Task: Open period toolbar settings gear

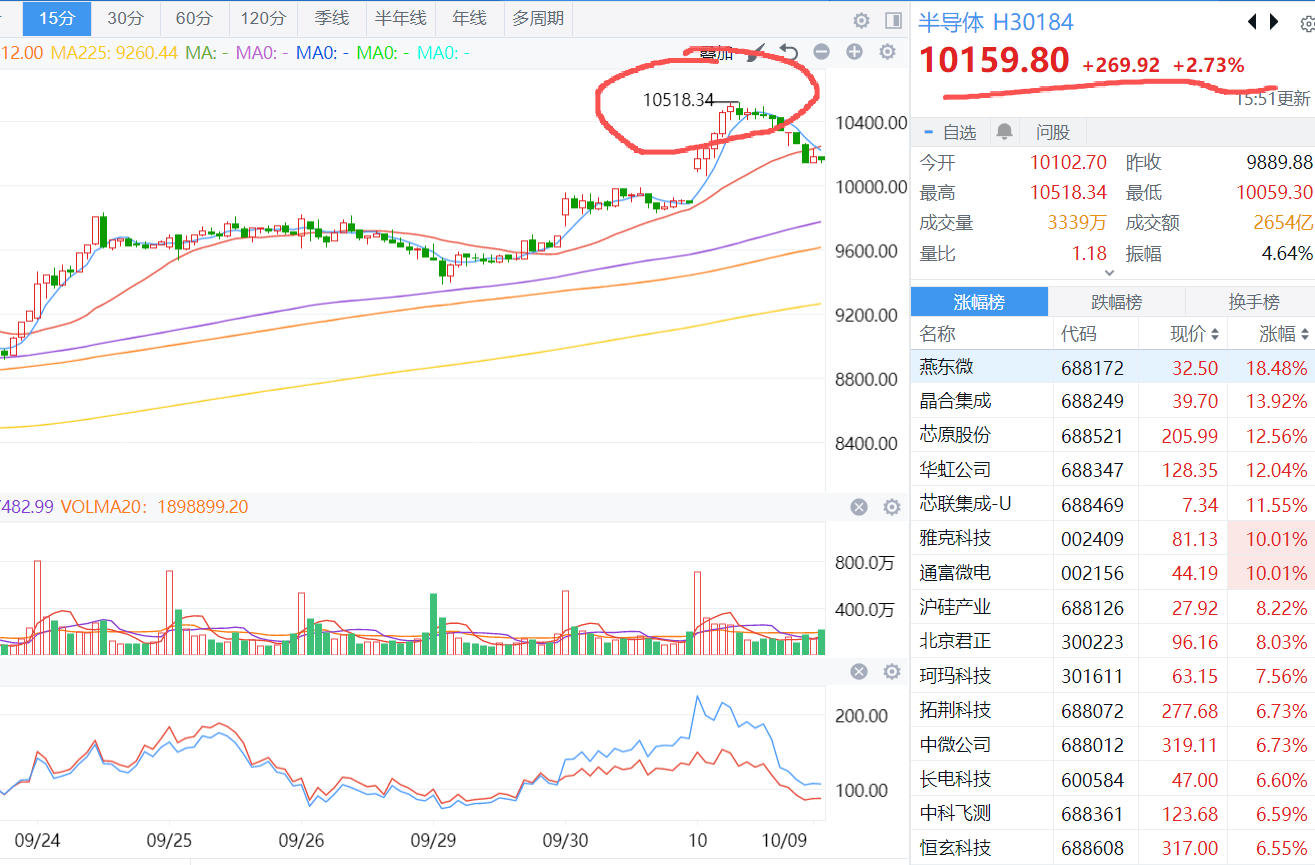Action: point(861,20)
